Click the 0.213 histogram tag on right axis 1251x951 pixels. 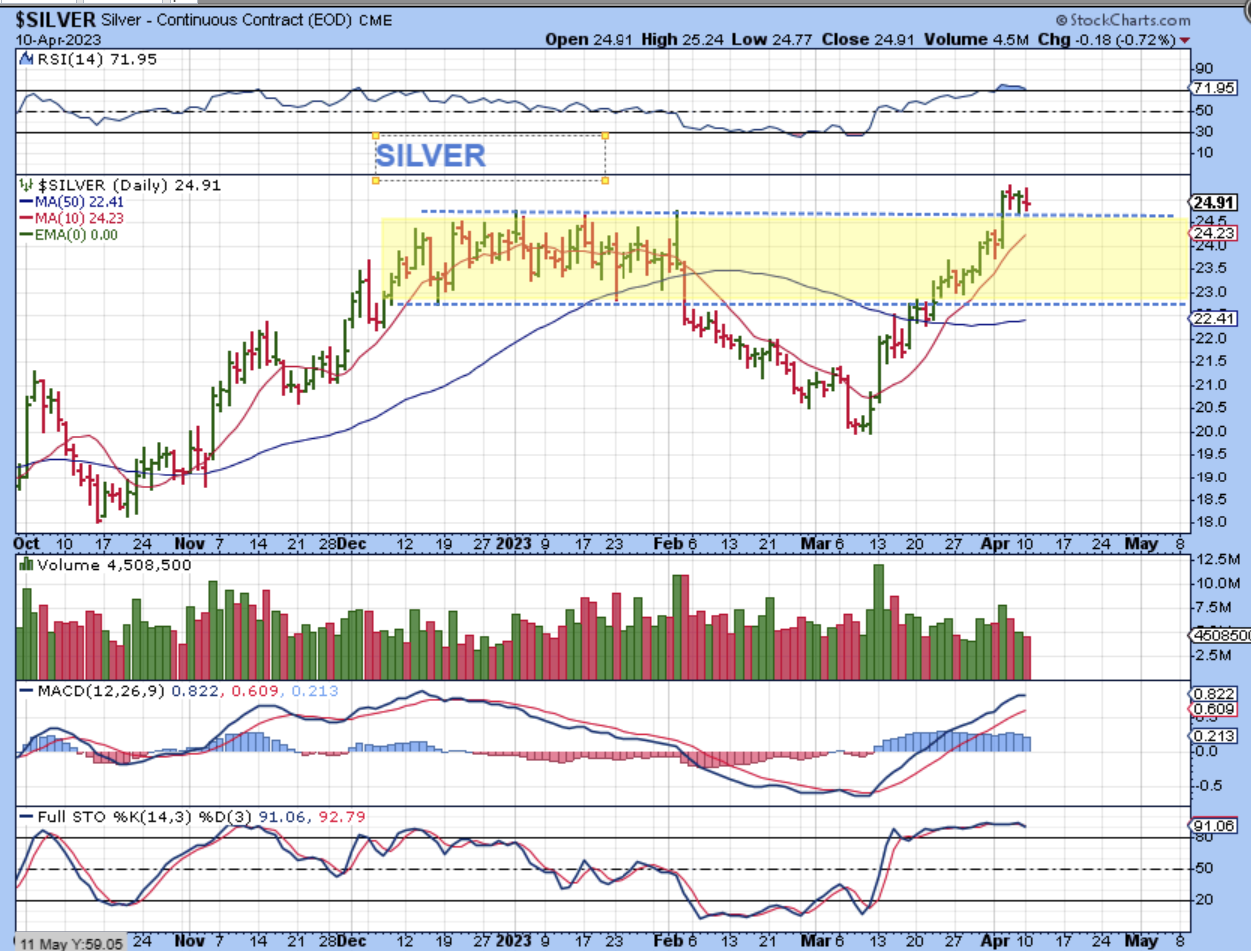1210,736
